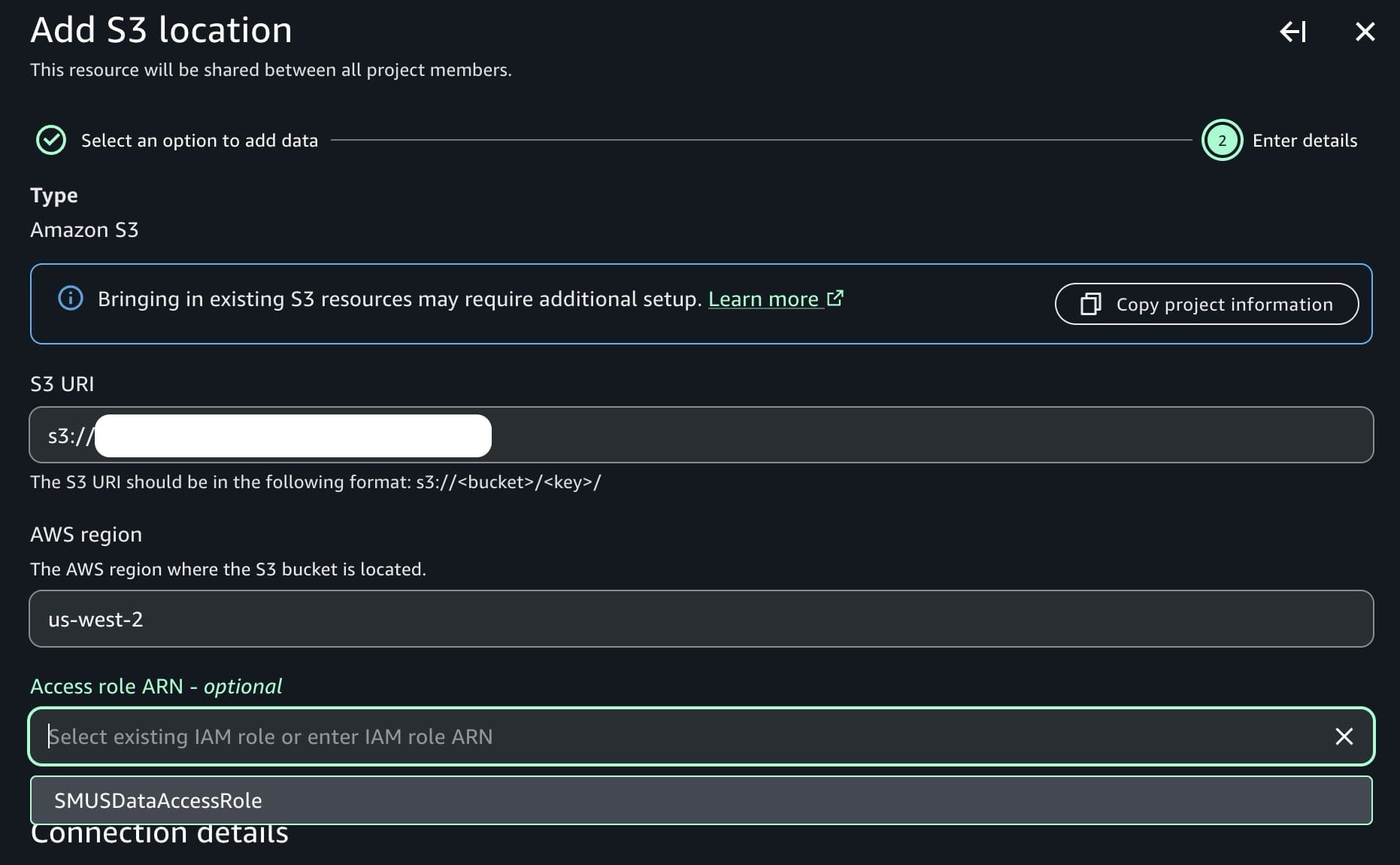Screen dimensions: 1400x865
Task: Click the Access role ARN - optional label
Action: tap(156, 686)
